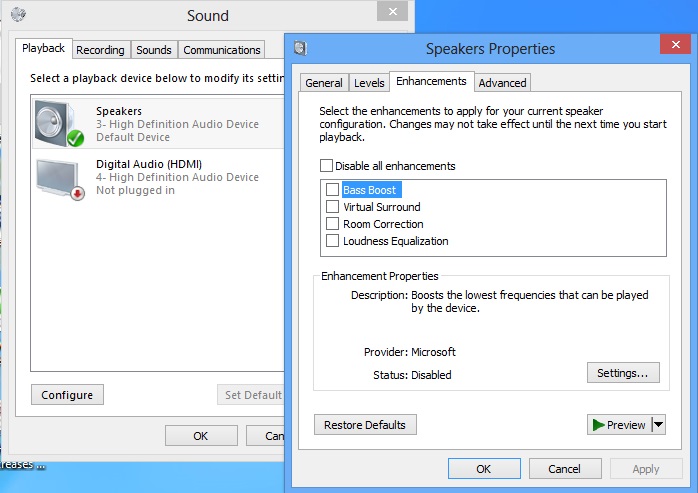The height and width of the screenshot is (493, 698).
Task: Click the Settings... button
Action: pyautogui.click(x=623, y=373)
